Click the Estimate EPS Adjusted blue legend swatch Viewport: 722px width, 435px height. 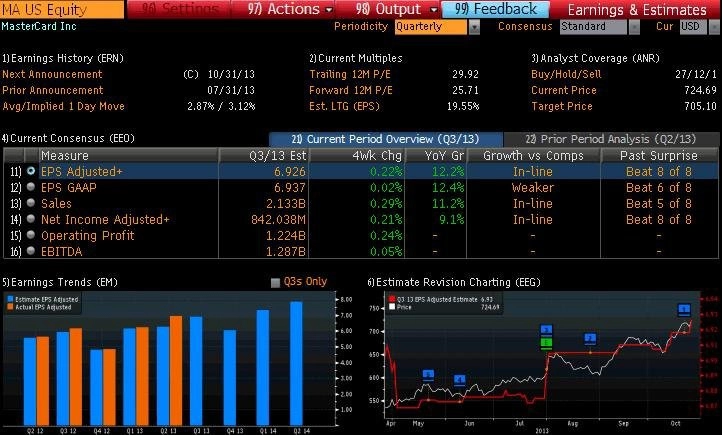pyautogui.click(x=10, y=299)
